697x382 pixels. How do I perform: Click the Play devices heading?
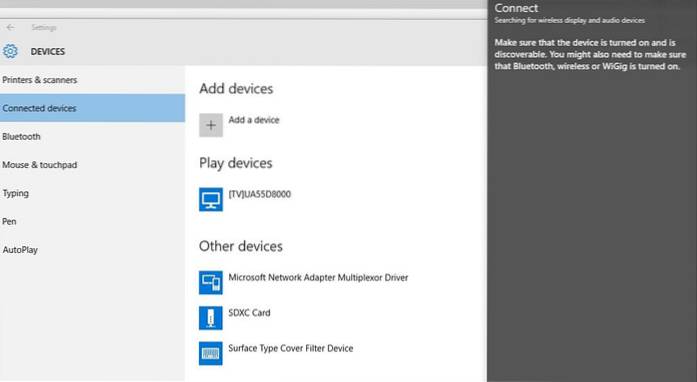coord(236,163)
